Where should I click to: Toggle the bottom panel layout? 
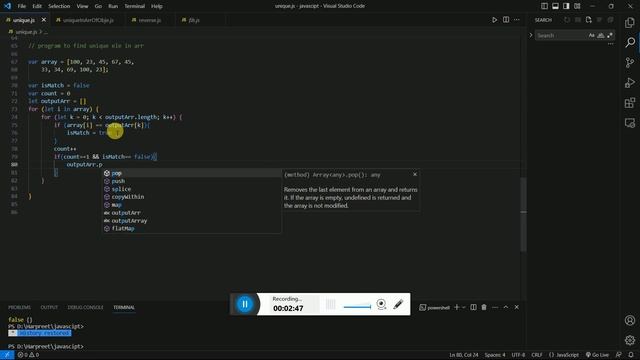click(556, 6)
